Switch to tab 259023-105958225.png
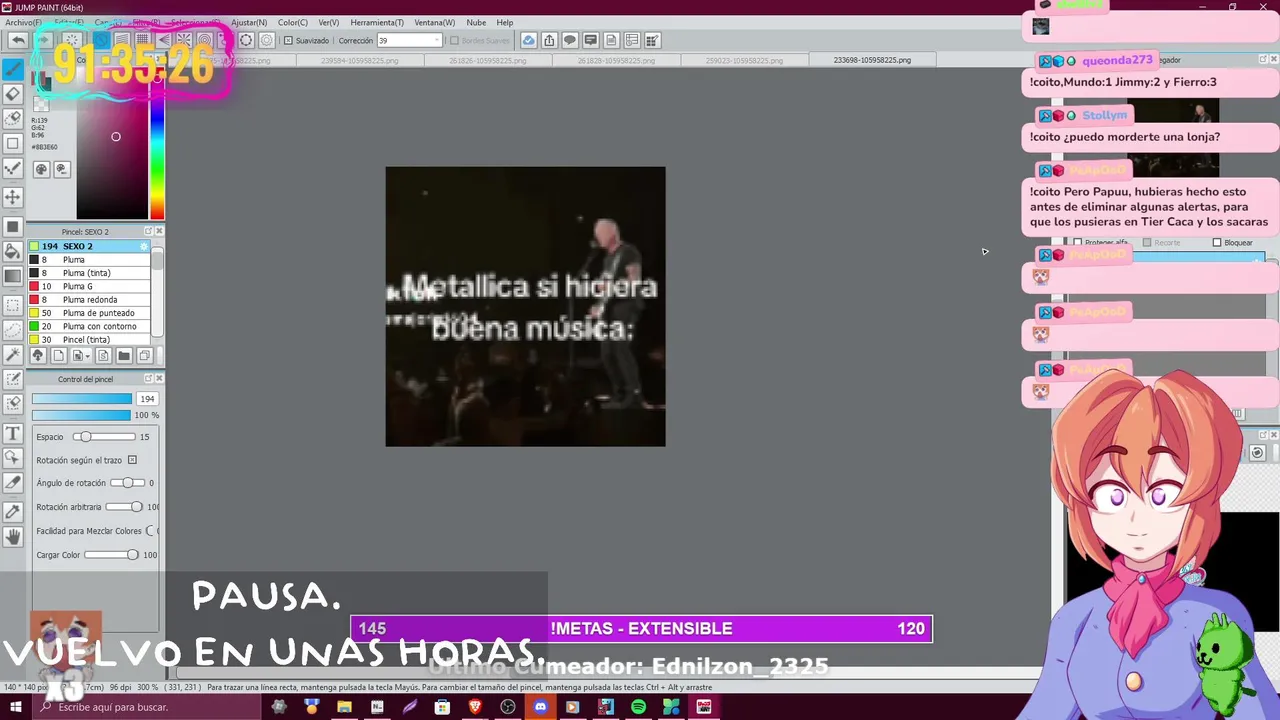 coord(744,60)
